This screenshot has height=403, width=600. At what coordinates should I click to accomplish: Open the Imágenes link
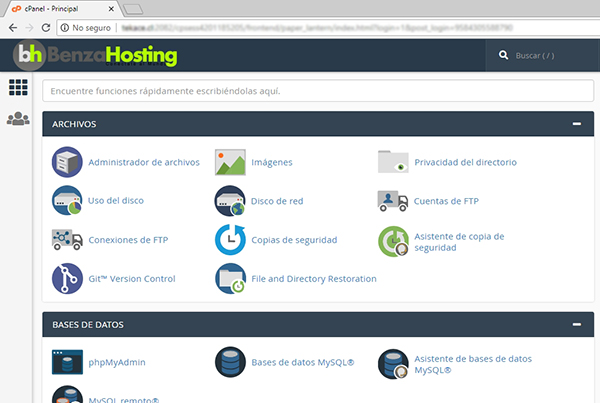[x=272, y=162]
